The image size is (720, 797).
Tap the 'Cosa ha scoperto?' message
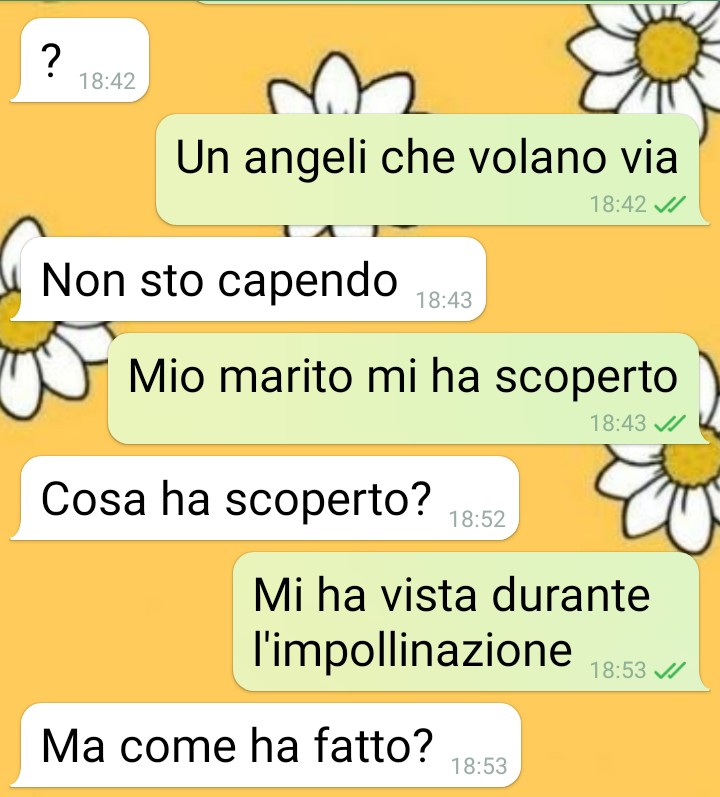[x=265, y=498]
